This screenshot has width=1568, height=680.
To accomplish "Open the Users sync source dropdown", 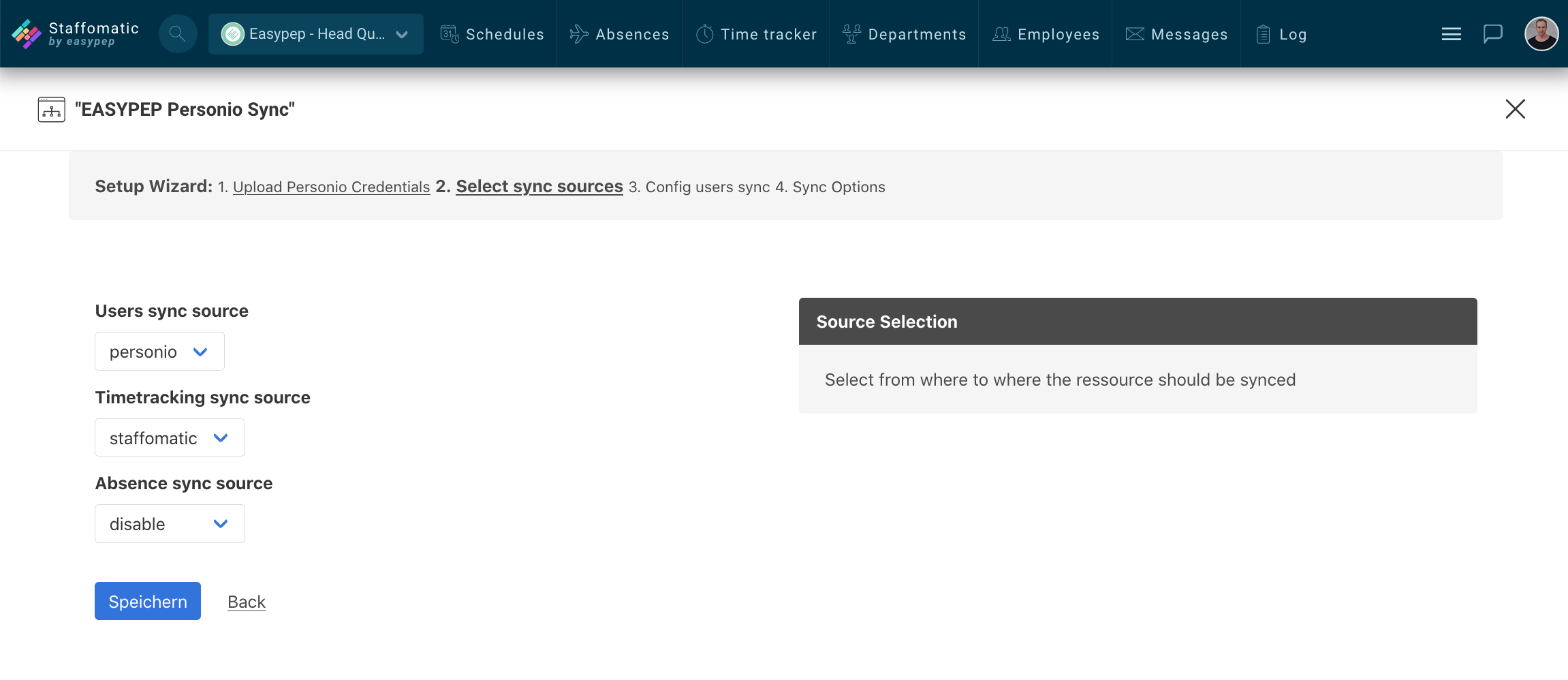I will tap(159, 352).
